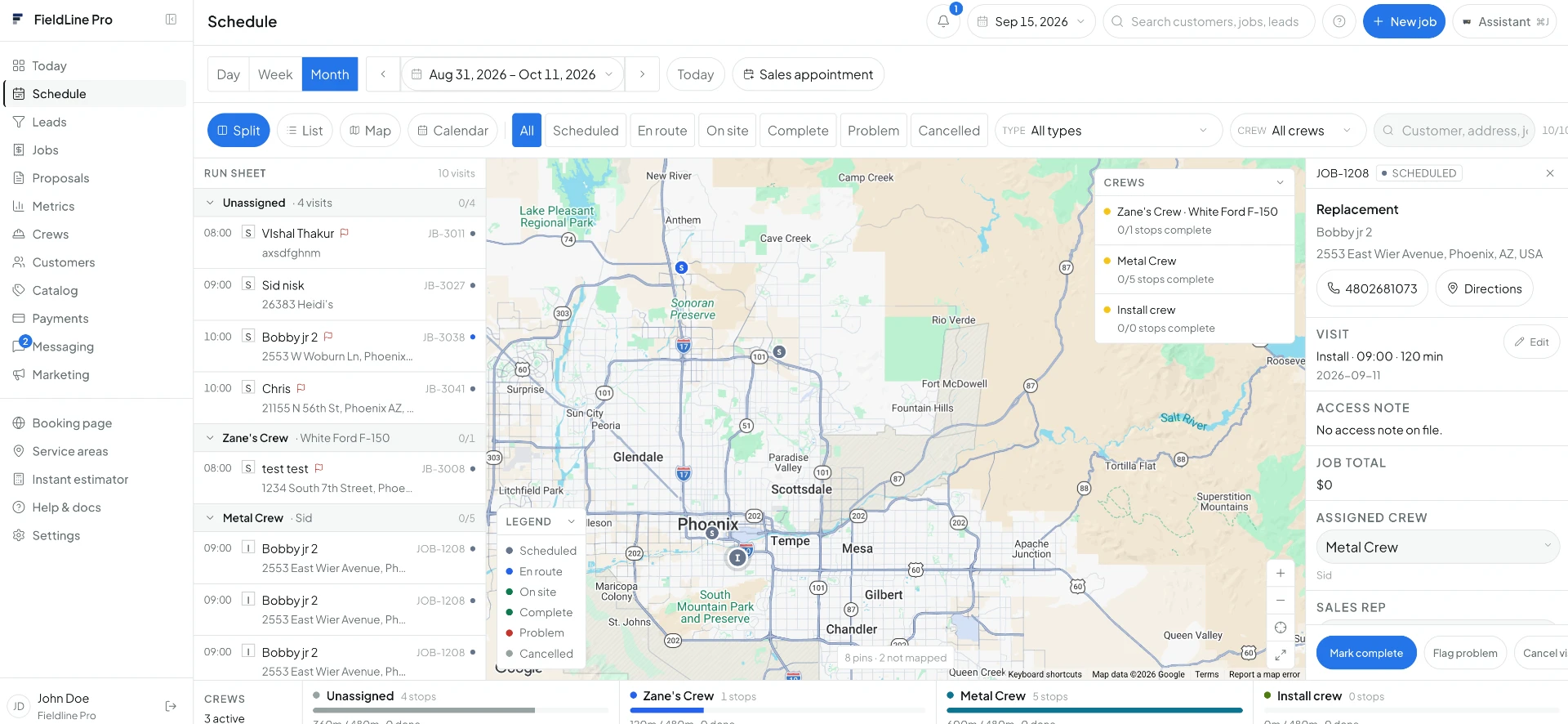Image resolution: width=1568 pixels, height=724 pixels.
Task: Log out using the sign-out icon
Action: pyautogui.click(x=171, y=706)
